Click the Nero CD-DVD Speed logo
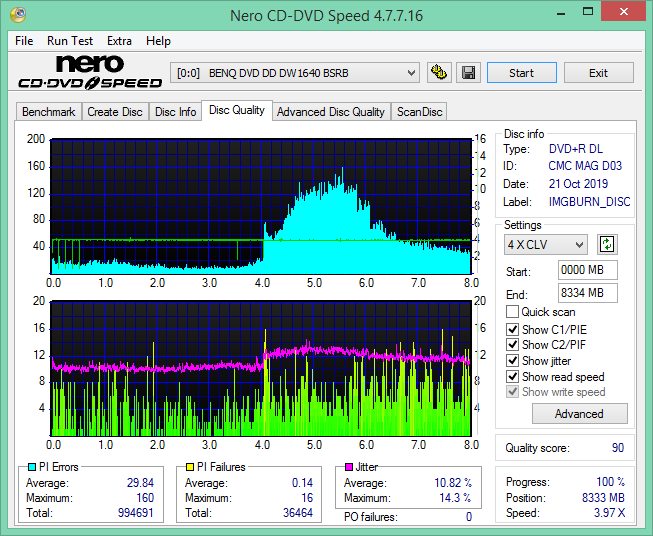The width and height of the screenshot is (653, 536). tap(90, 72)
